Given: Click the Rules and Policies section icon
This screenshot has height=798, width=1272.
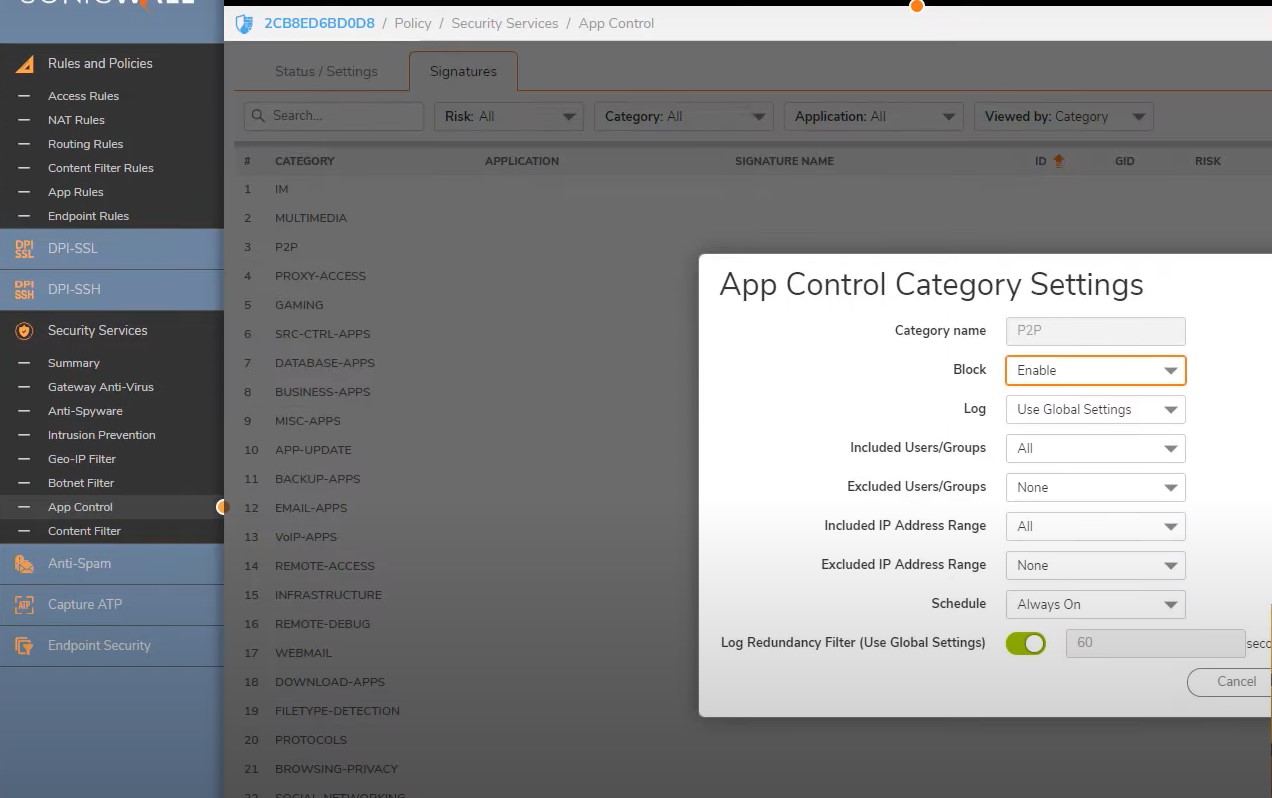Looking at the screenshot, I should pos(24,63).
